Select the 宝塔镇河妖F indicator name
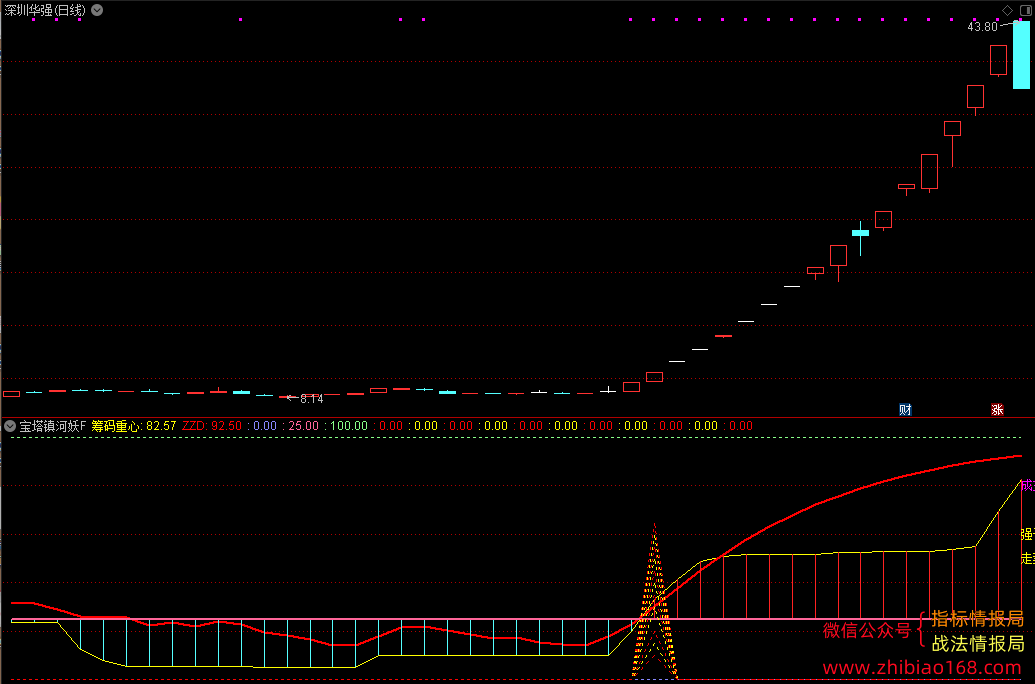 click(53, 426)
